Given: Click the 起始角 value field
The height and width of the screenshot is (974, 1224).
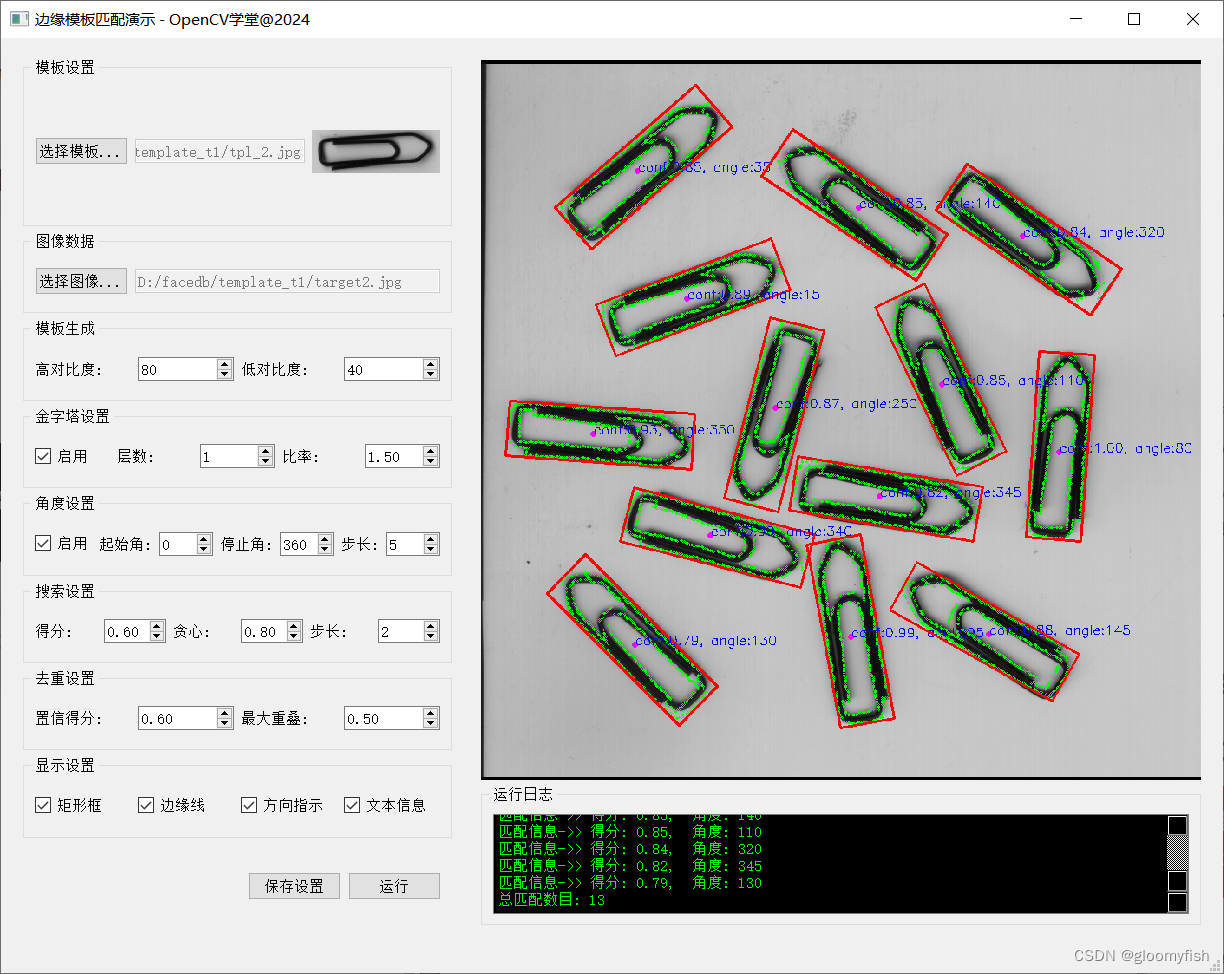Looking at the screenshot, I should tap(177, 544).
